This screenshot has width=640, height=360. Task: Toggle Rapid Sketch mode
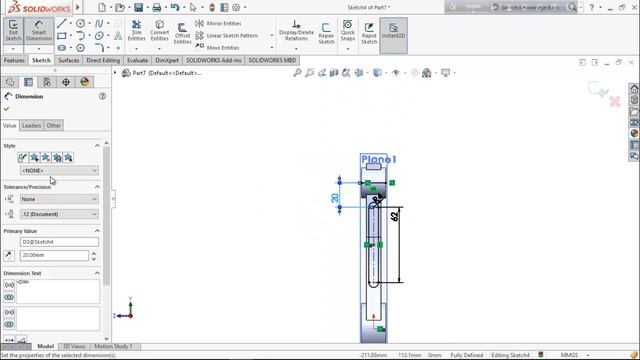369,33
